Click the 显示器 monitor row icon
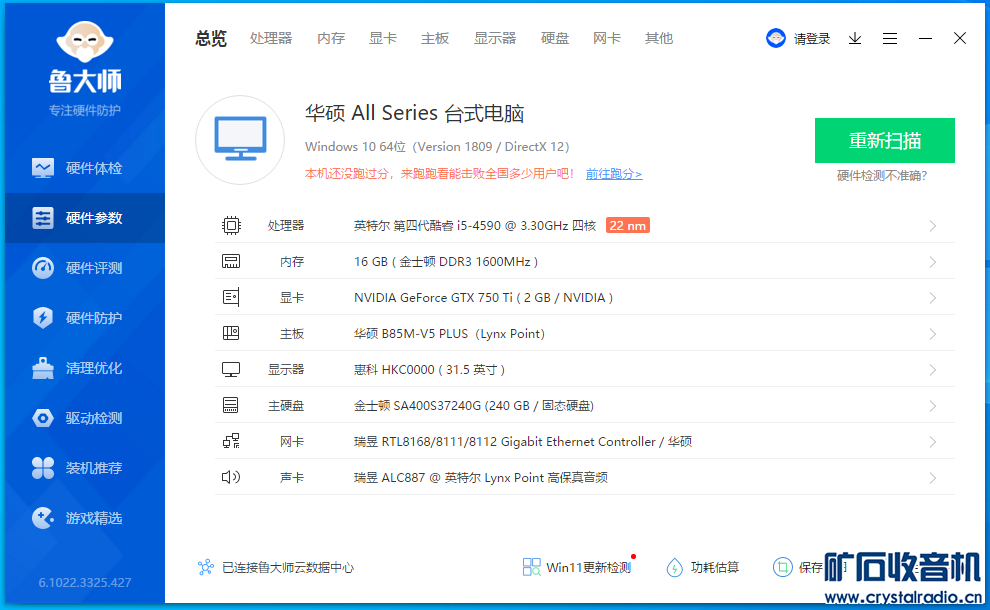990x610 pixels. [231, 369]
